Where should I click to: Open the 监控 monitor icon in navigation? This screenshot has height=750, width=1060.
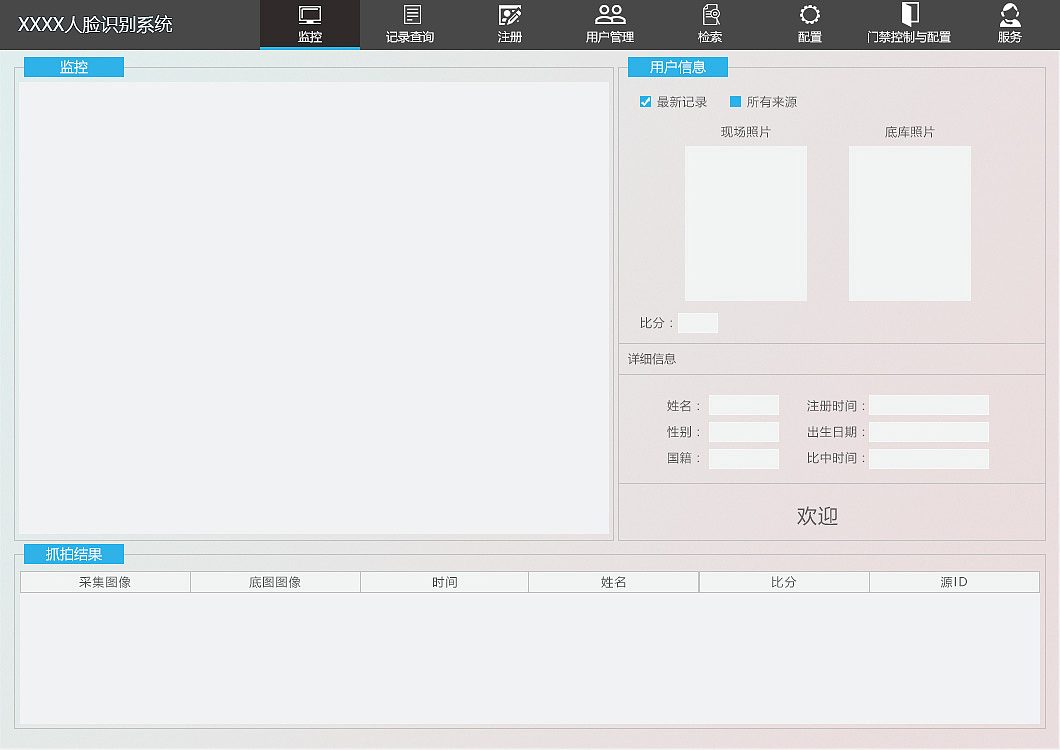(x=310, y=15)
